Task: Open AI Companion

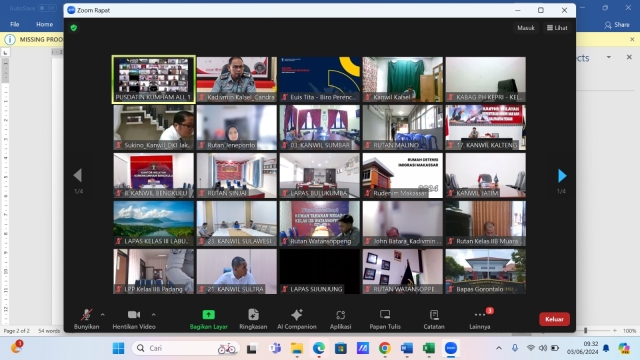Action: coord(297,319)
